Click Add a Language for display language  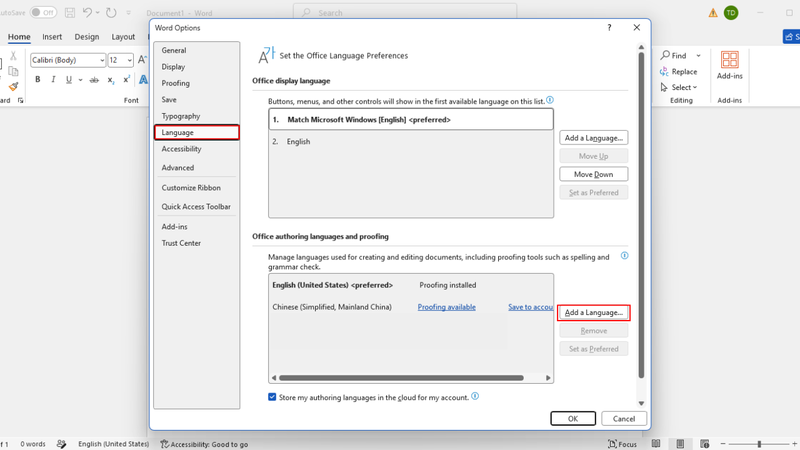pos(593,138)
